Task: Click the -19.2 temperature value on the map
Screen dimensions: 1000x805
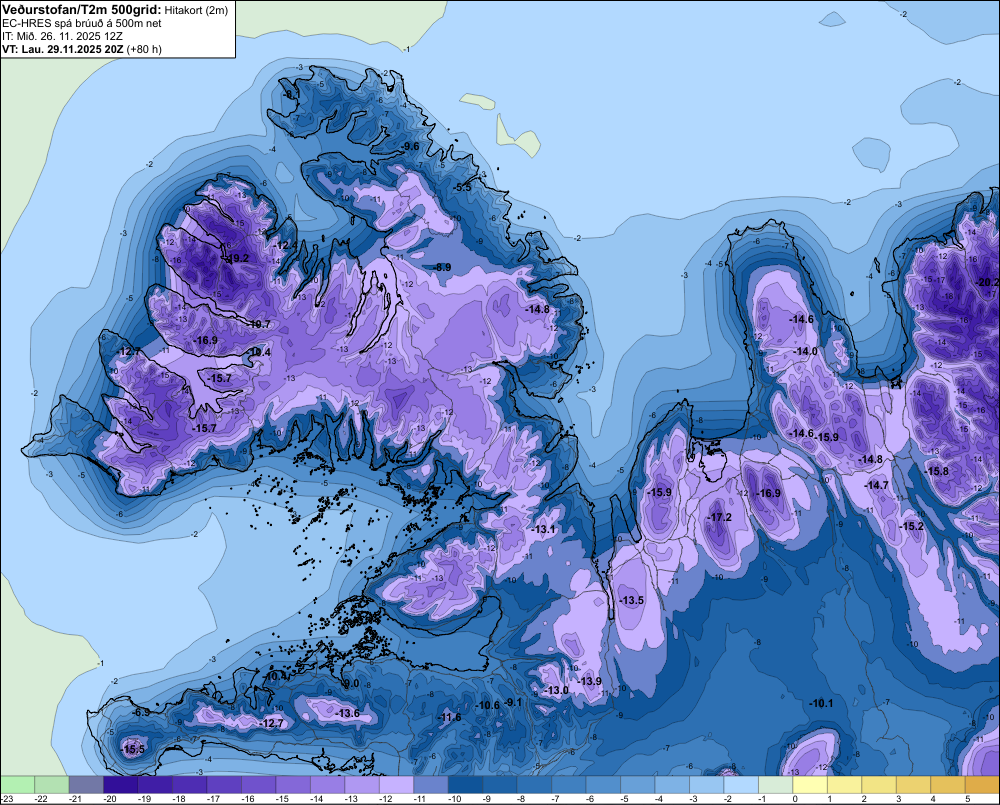Action: point(237,258)
